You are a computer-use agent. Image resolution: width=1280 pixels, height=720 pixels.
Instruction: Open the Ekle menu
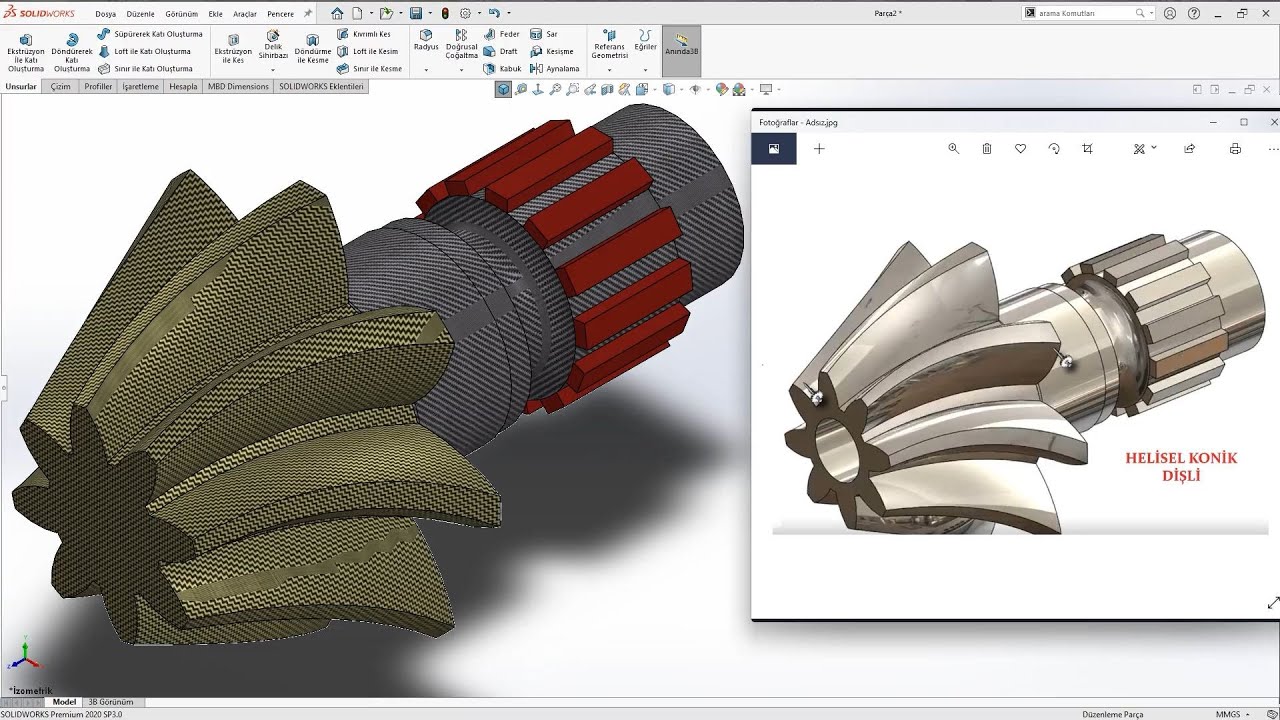click(215, 14)
